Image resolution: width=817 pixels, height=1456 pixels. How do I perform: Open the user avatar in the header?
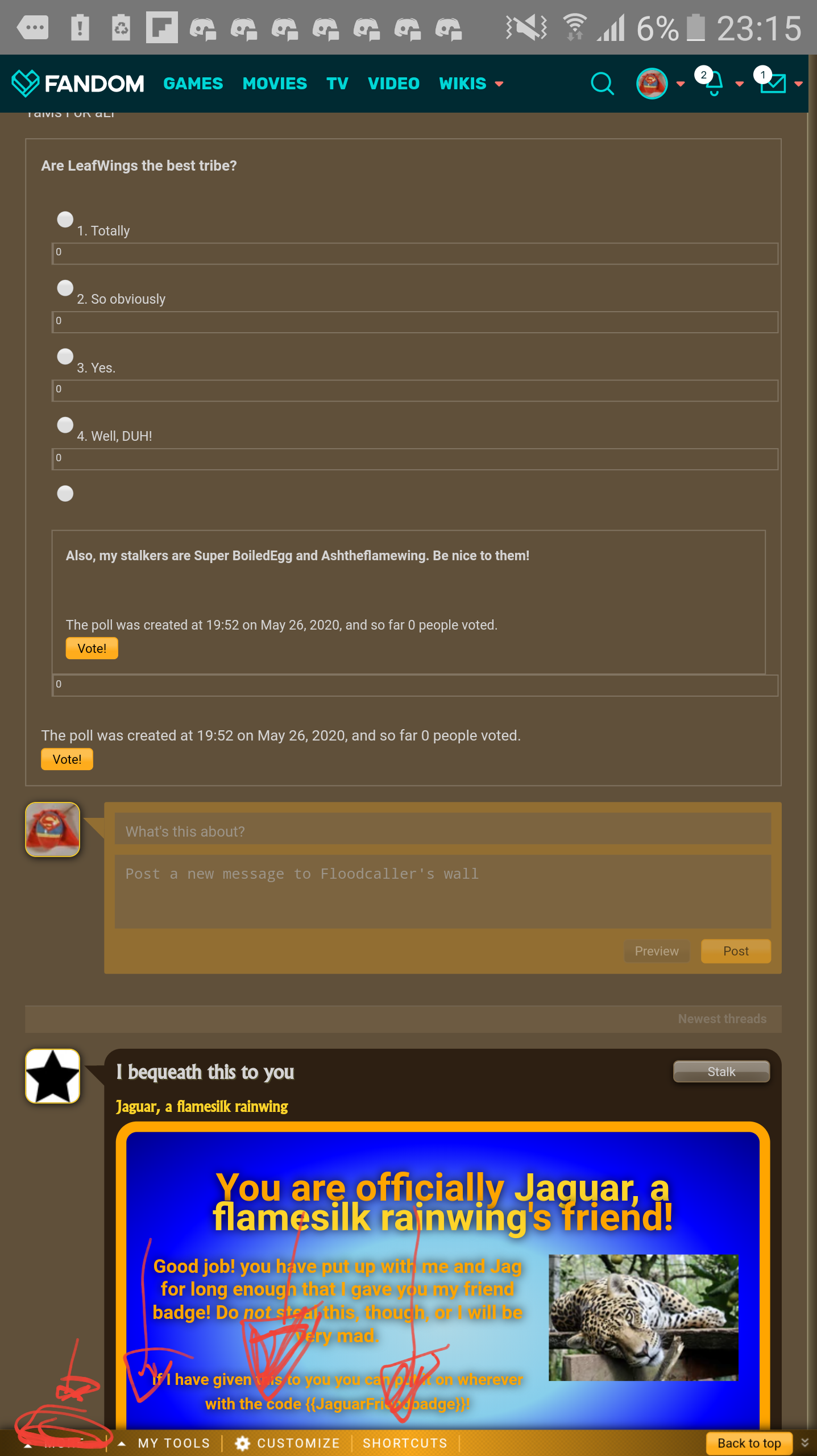coord(652,84)
